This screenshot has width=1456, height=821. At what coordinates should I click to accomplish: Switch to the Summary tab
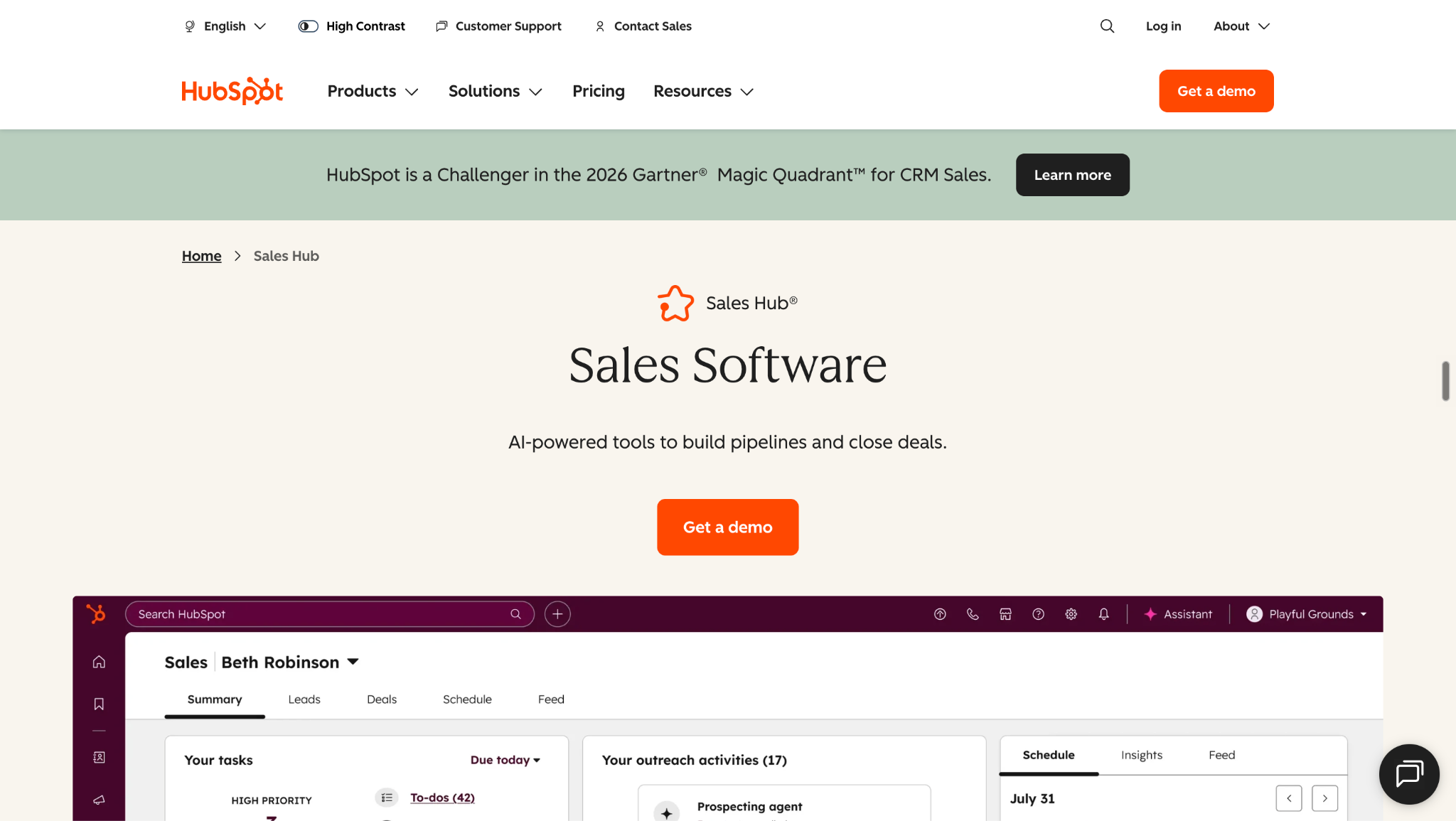[x=215, y=699]
